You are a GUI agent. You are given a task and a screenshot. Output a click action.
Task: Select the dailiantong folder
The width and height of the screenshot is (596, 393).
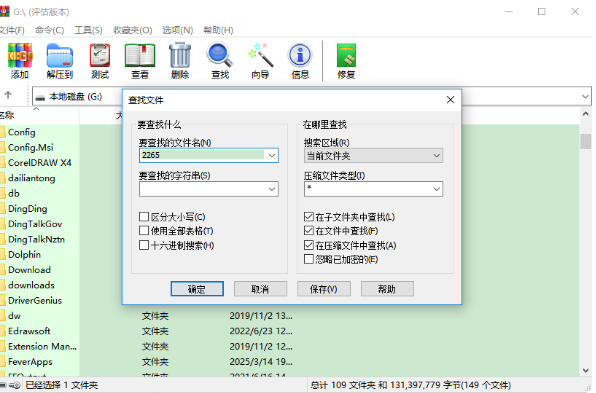click(x=32, y=178)
